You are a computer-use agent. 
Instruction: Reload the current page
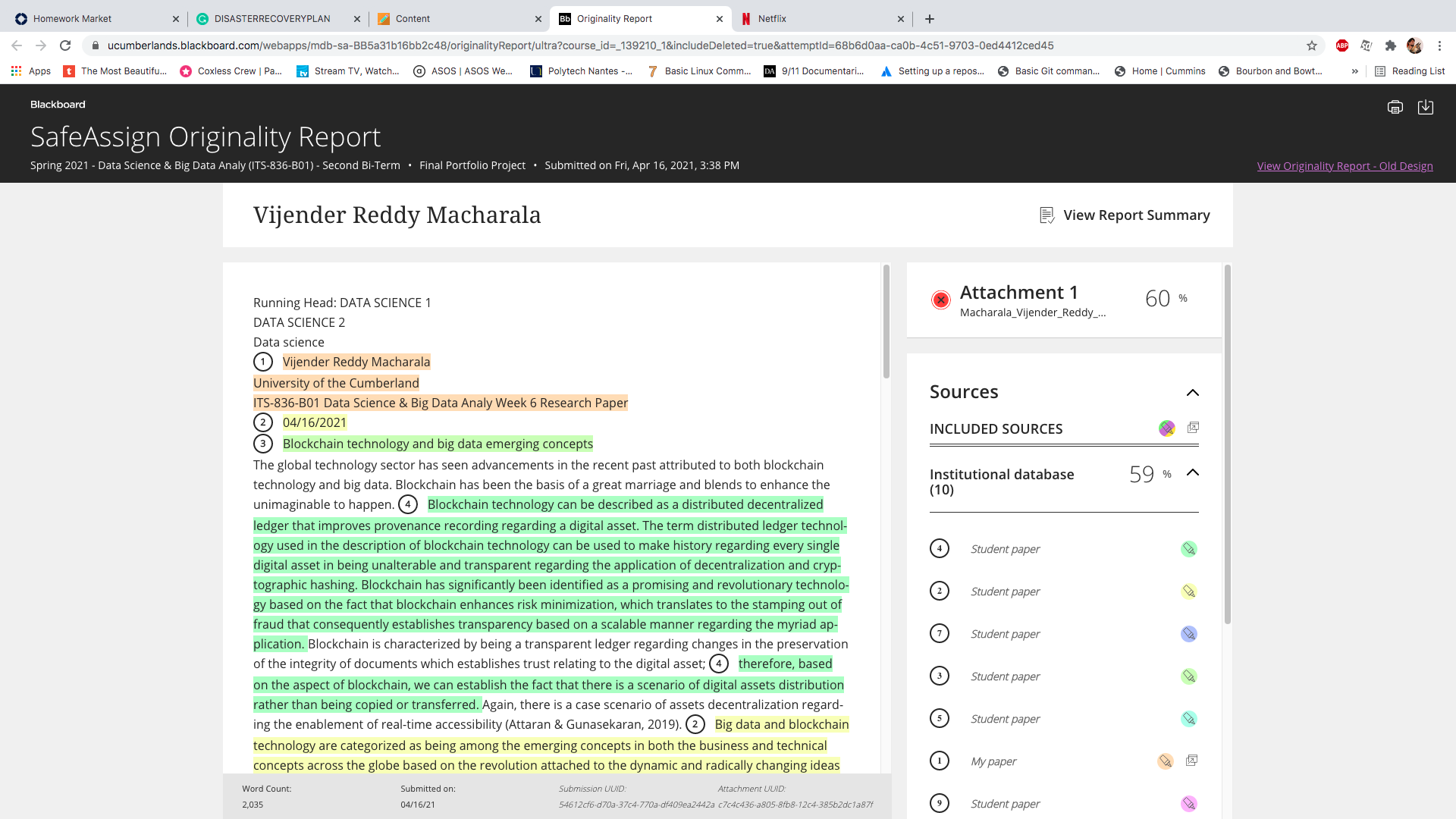[65, 45]
